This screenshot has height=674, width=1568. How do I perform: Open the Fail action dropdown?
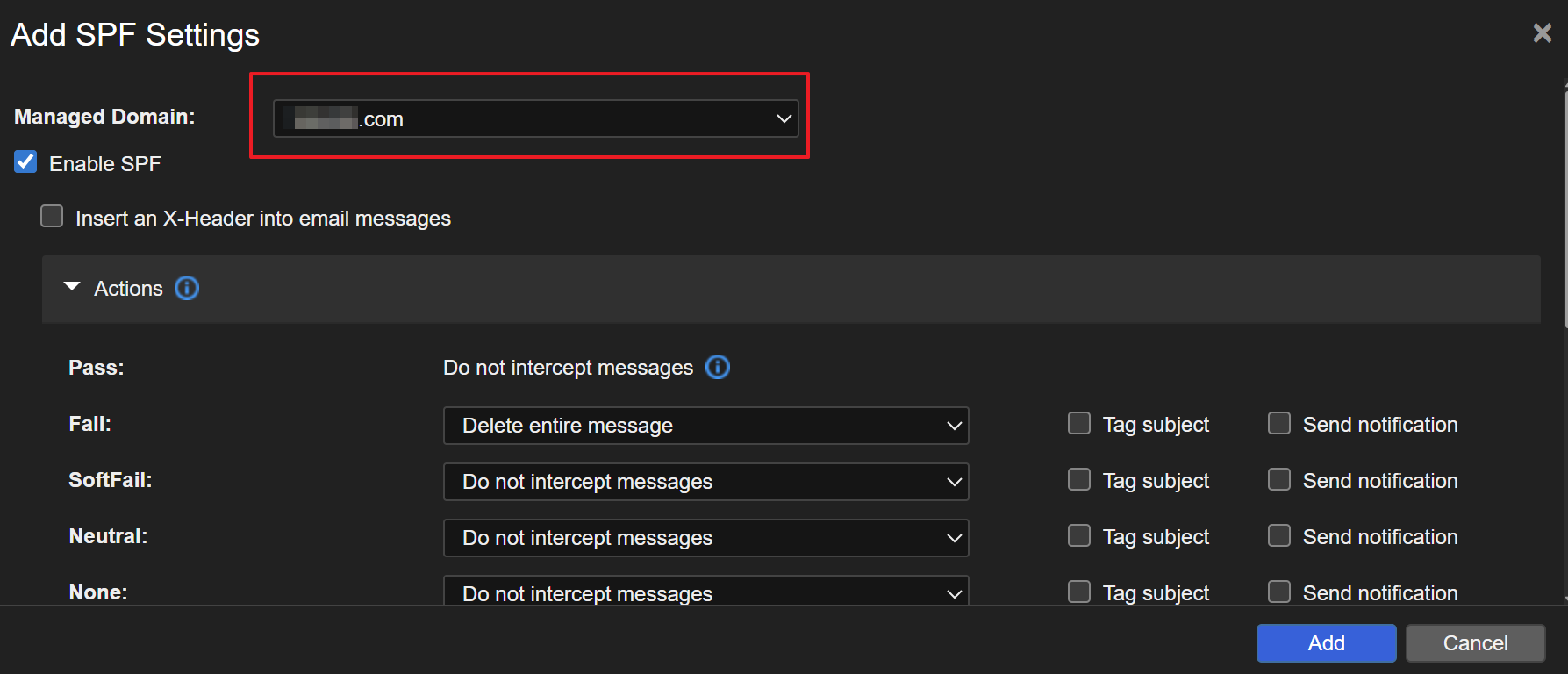[x=705, y=426]
